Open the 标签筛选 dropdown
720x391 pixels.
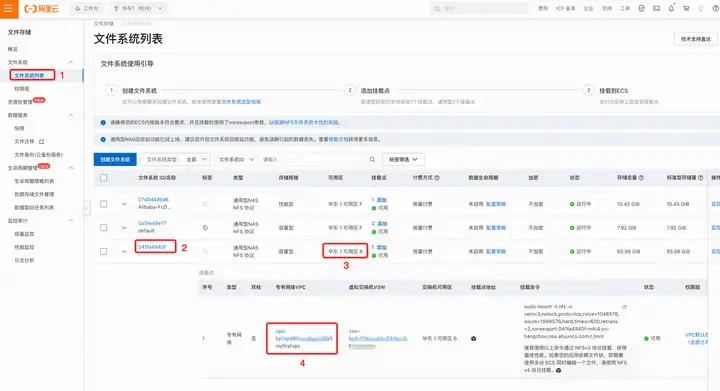point(403,159)
